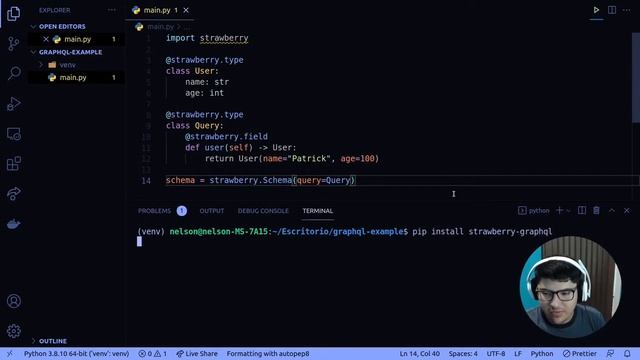Click the 'class Query:' line
The image size is (640, 360).
[x=194, y=126]
